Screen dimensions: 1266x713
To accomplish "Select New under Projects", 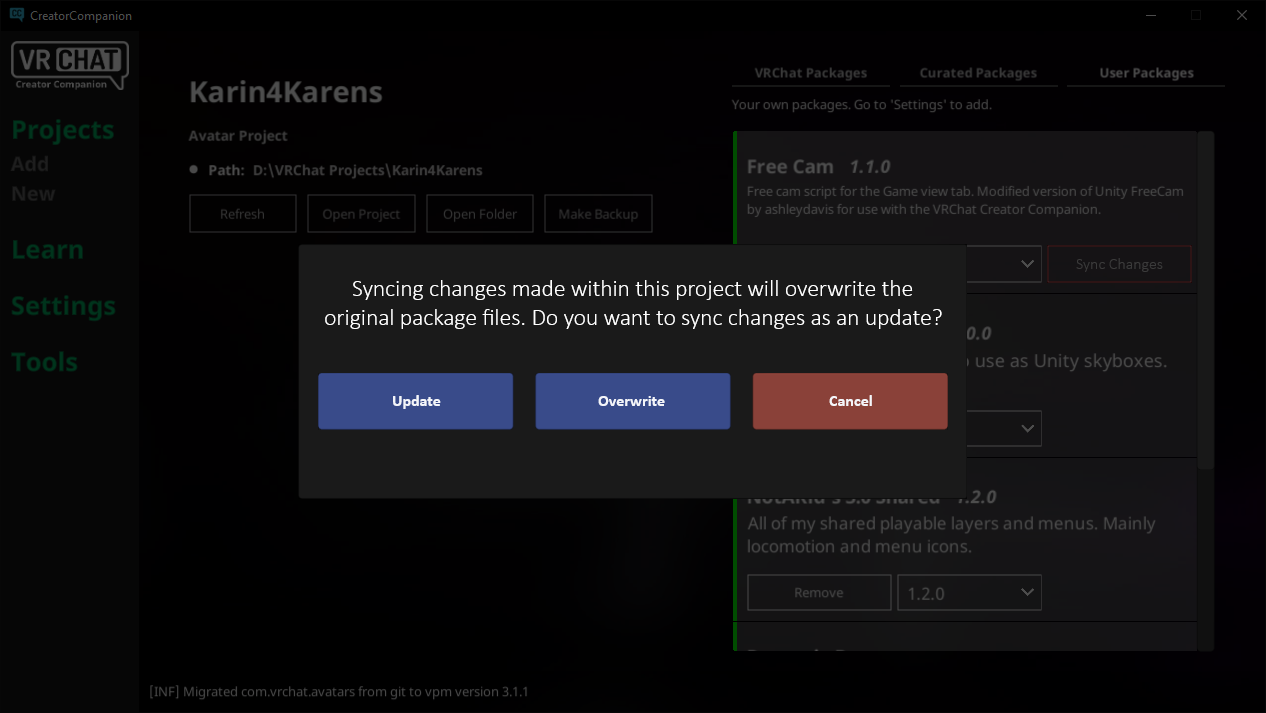I will 33,194.
